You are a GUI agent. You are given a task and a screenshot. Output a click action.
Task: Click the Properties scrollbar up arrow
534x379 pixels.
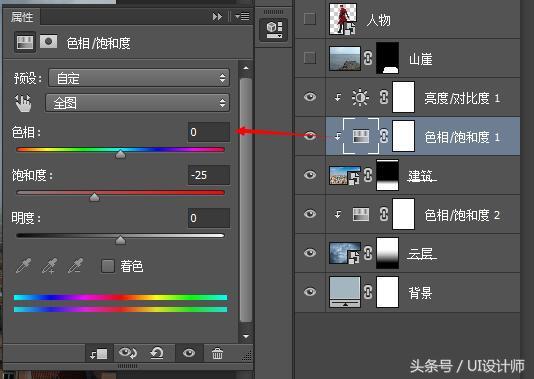coord(246,68)
